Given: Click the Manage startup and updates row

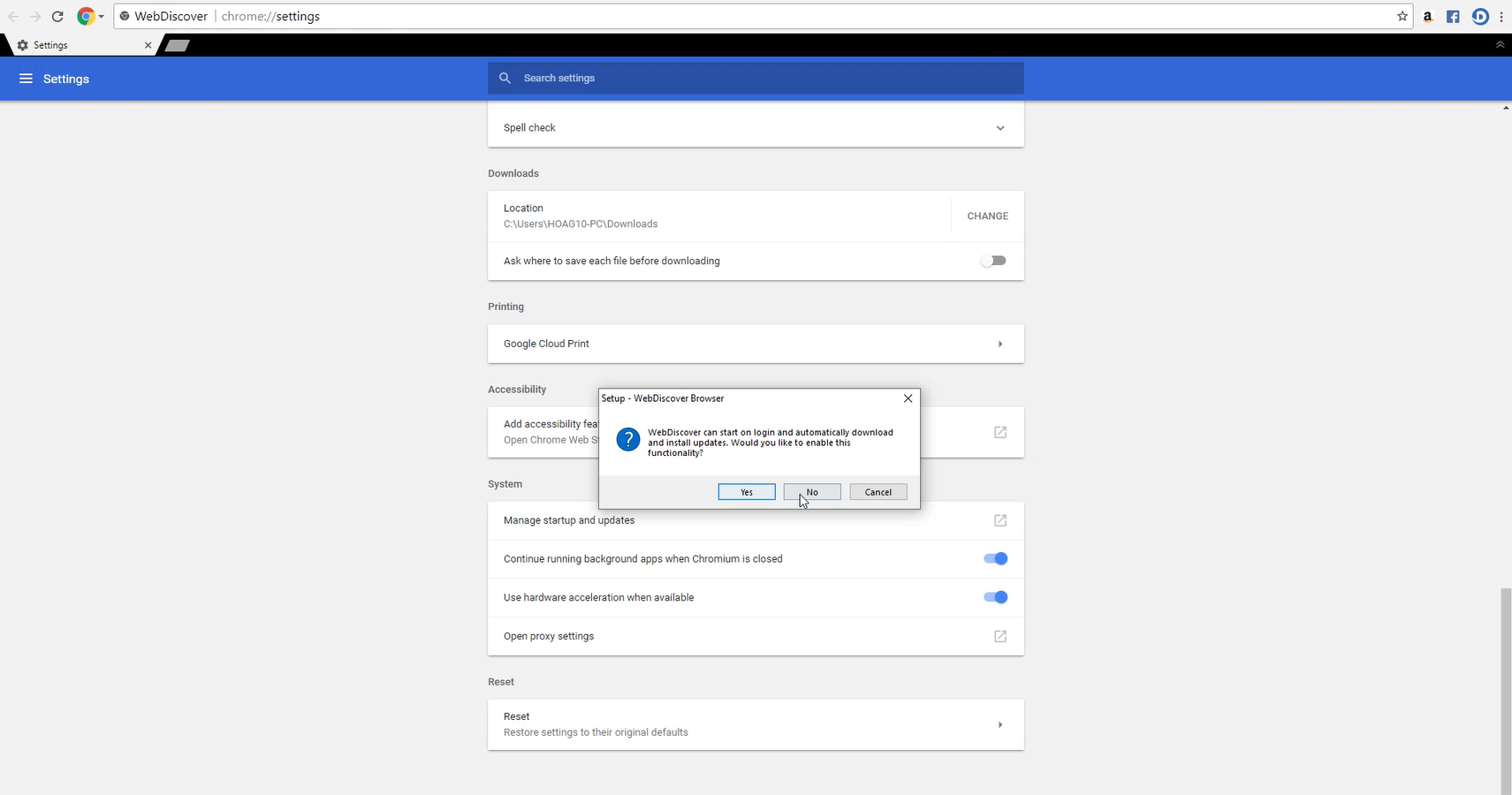Looking at the screenshot, I should (756, 520).
